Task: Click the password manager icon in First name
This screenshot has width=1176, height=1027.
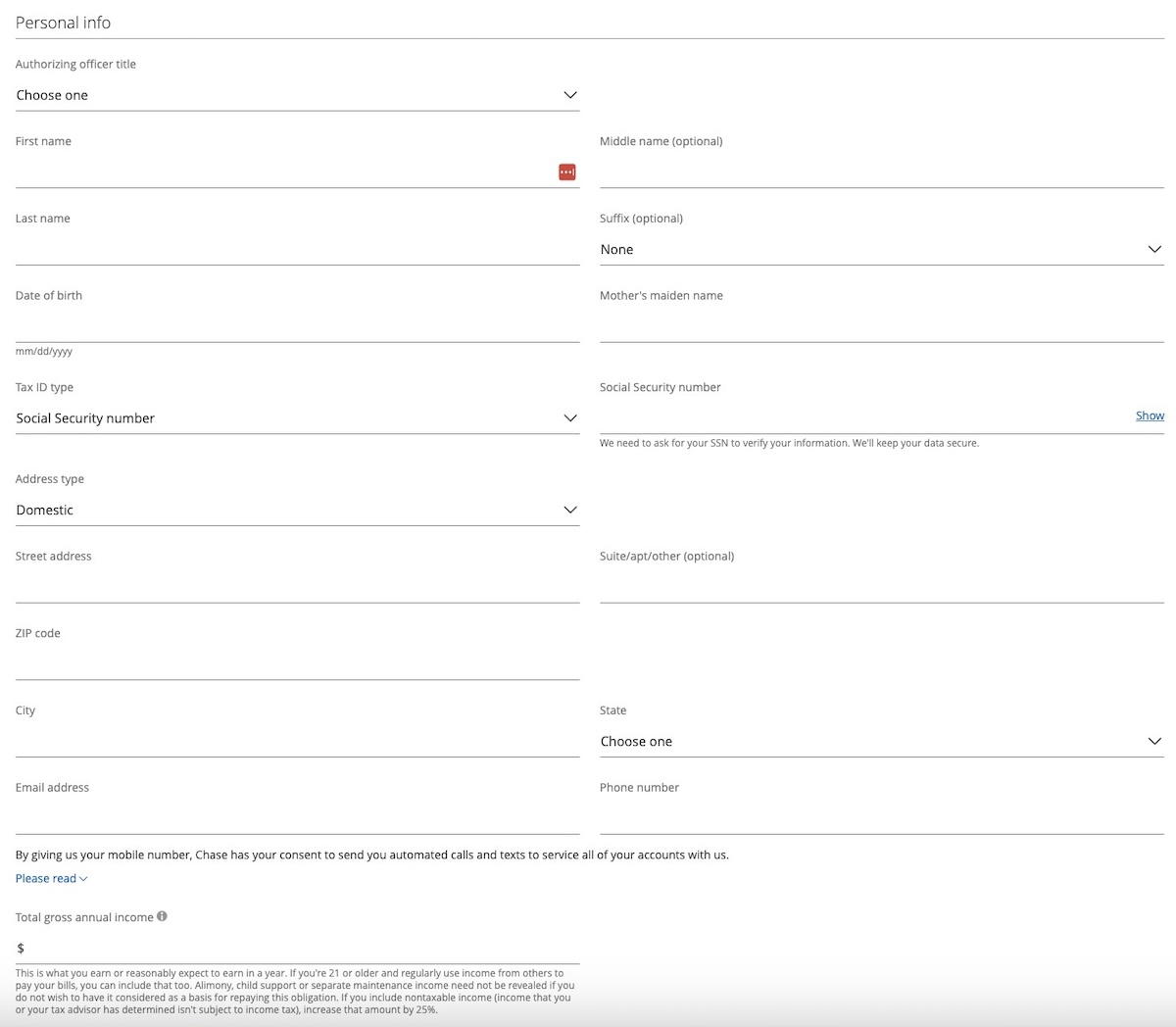Action: point(567,172)
